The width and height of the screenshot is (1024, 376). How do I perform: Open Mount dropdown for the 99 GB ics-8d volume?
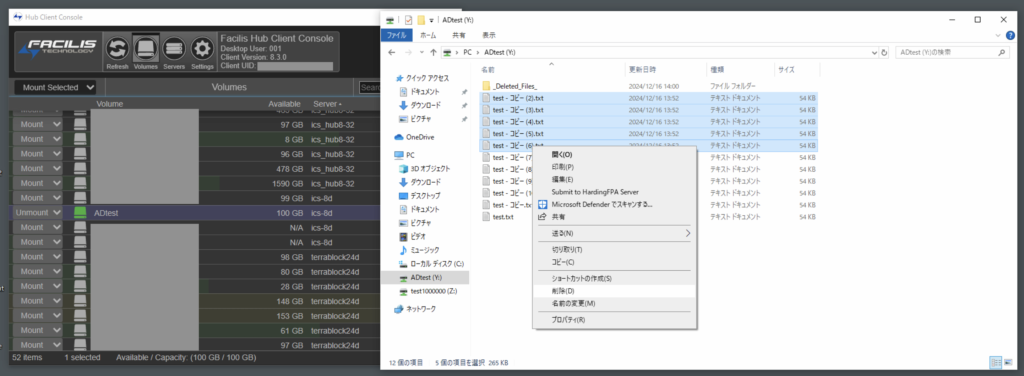(x=38, y=198)
